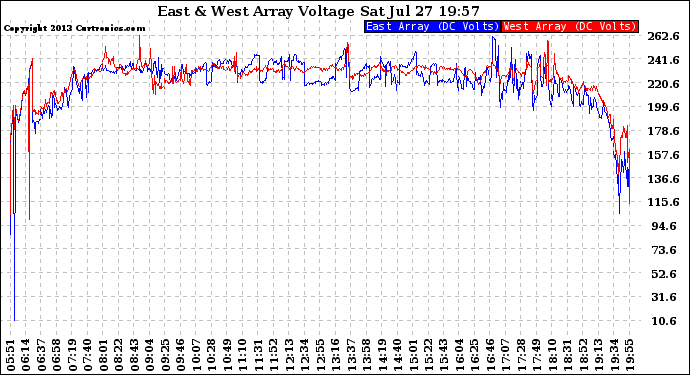Image resolution: width=690 pixels, height=375 pixels.
Task: Click the 06:58 time axis label
Action: point(57,355)
